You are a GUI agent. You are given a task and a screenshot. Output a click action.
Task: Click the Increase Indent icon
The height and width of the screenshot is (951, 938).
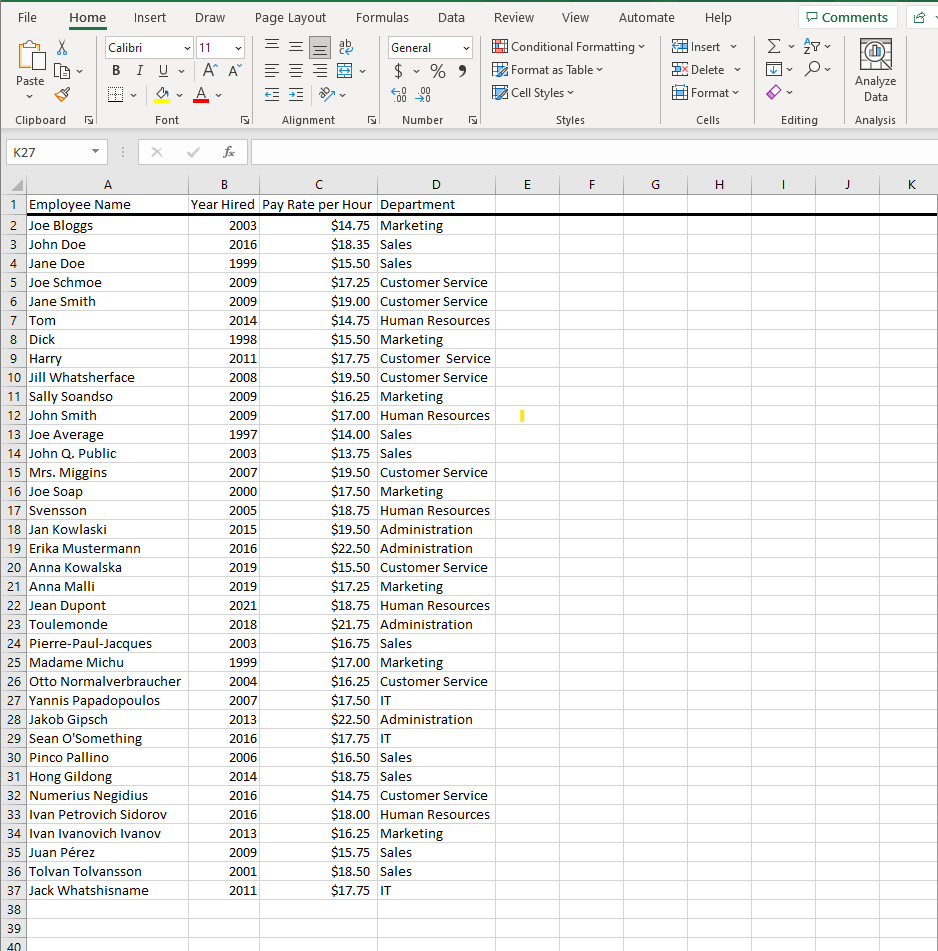click(x=297, y=94)
